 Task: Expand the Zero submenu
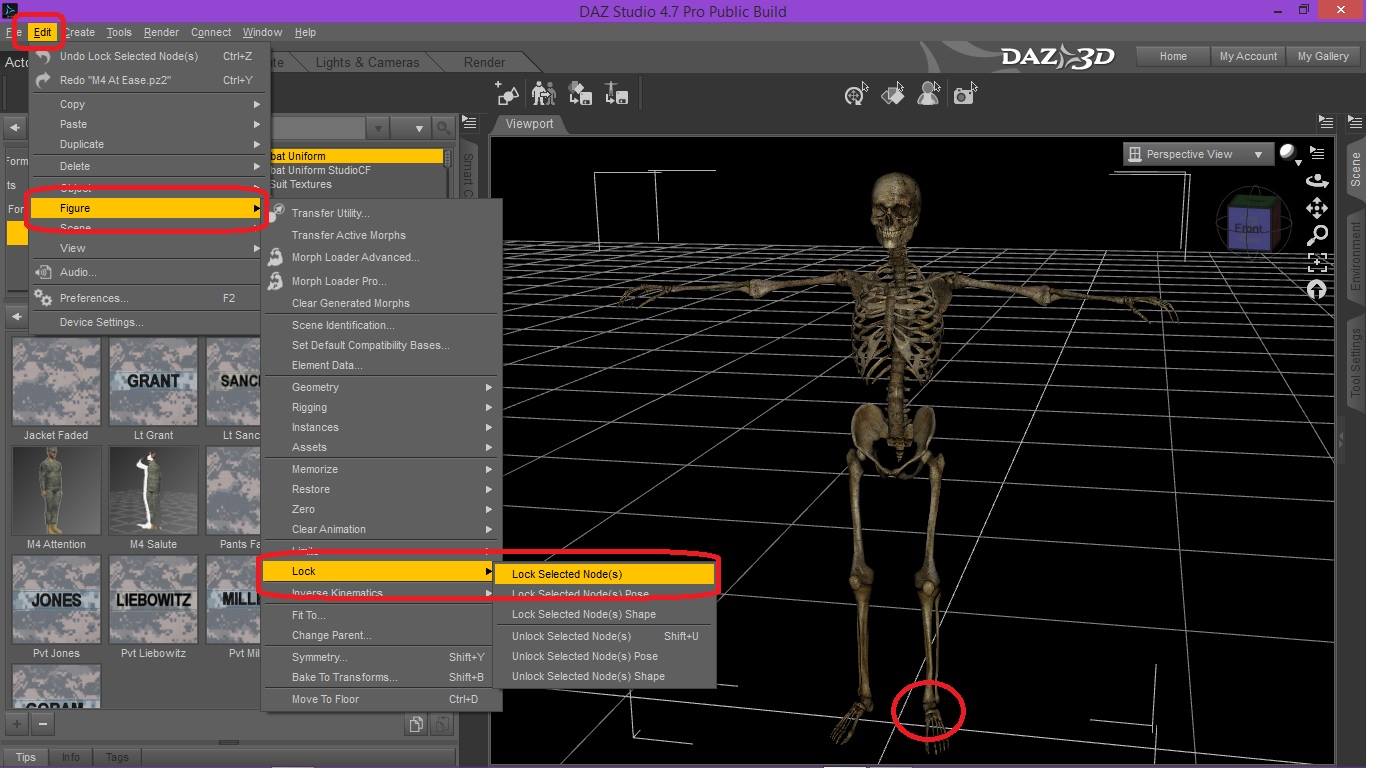(x=381, y=509)
